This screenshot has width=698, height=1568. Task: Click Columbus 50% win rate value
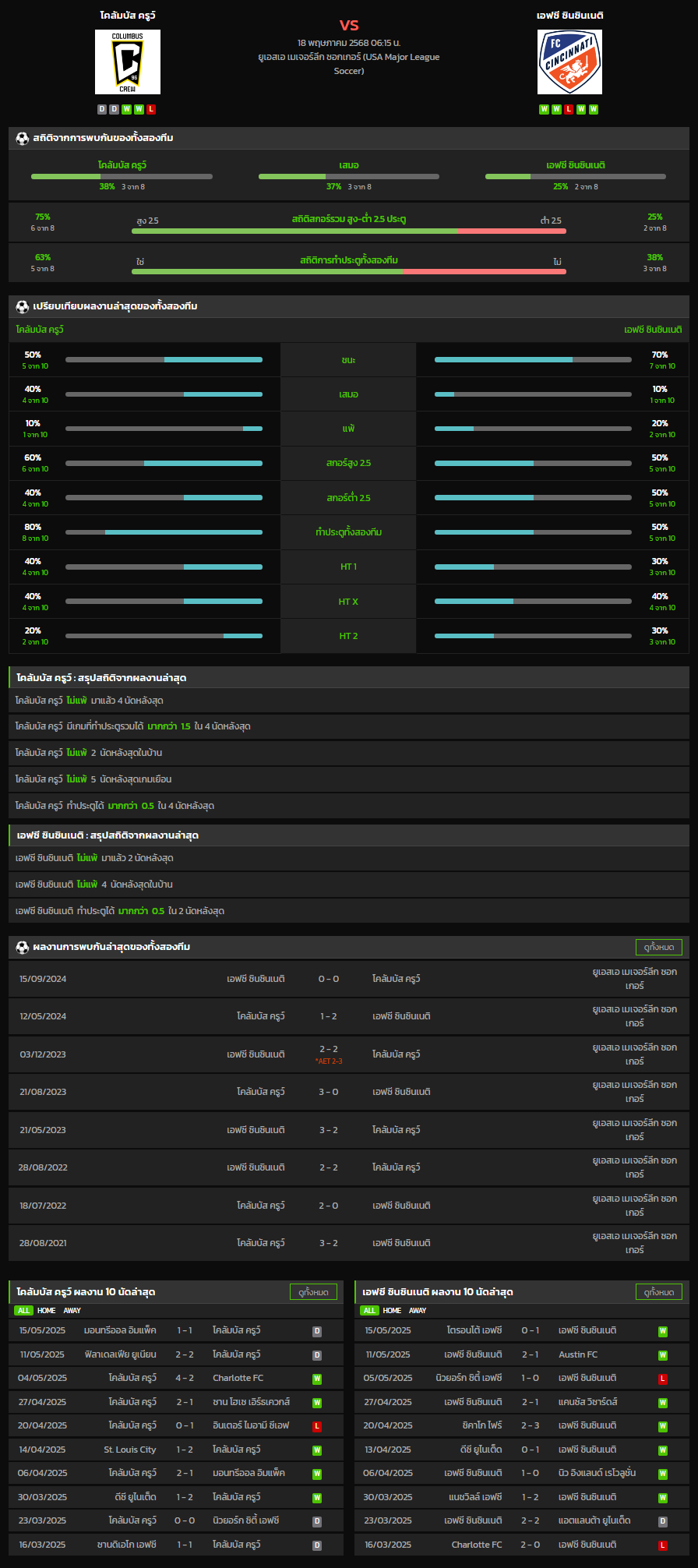pyautogui.click(x=33, y=355)
